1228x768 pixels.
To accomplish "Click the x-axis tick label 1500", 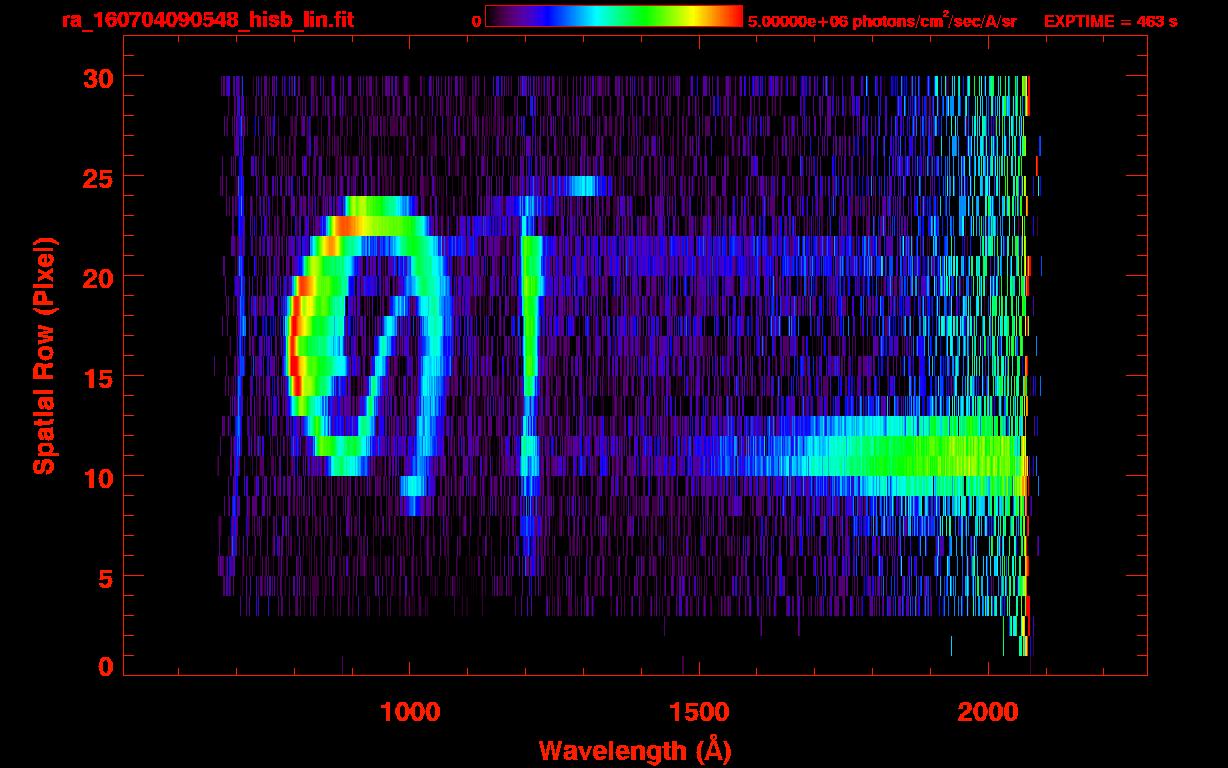I will (698, 711).
